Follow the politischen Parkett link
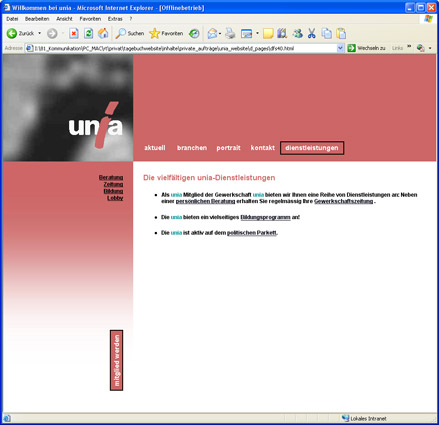Viewport: 439px width, 425px height. pos(252,233)
